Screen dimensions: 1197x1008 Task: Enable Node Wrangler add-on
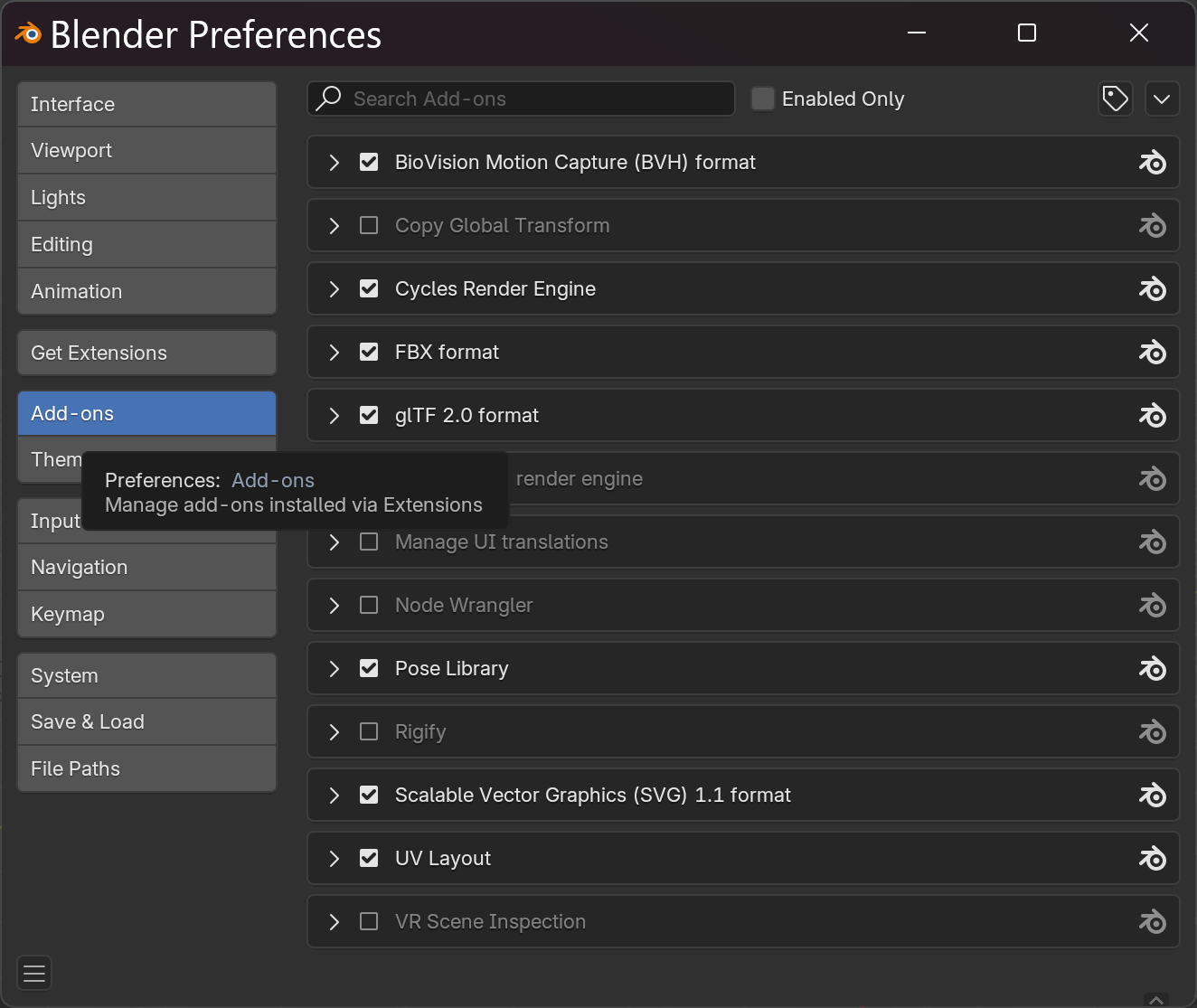pyautogui.click(x=369, y=605)
